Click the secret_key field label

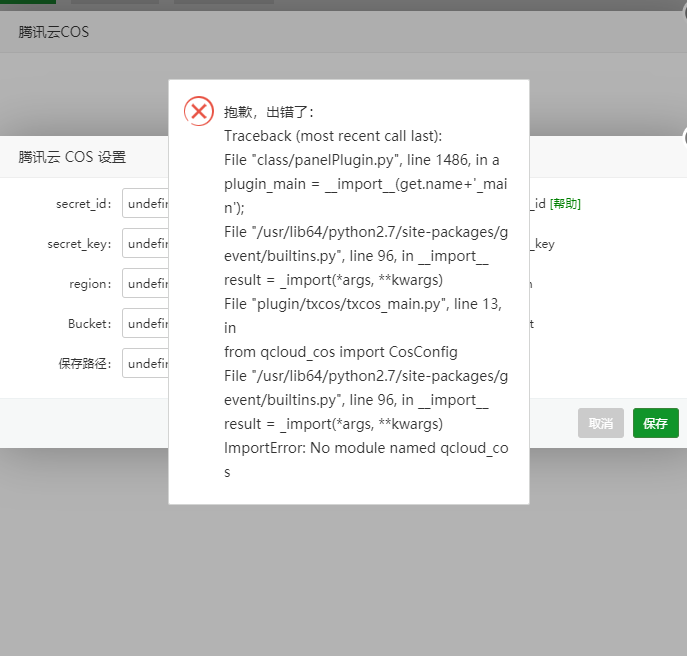pyautogui.click(x=79, y=244)
